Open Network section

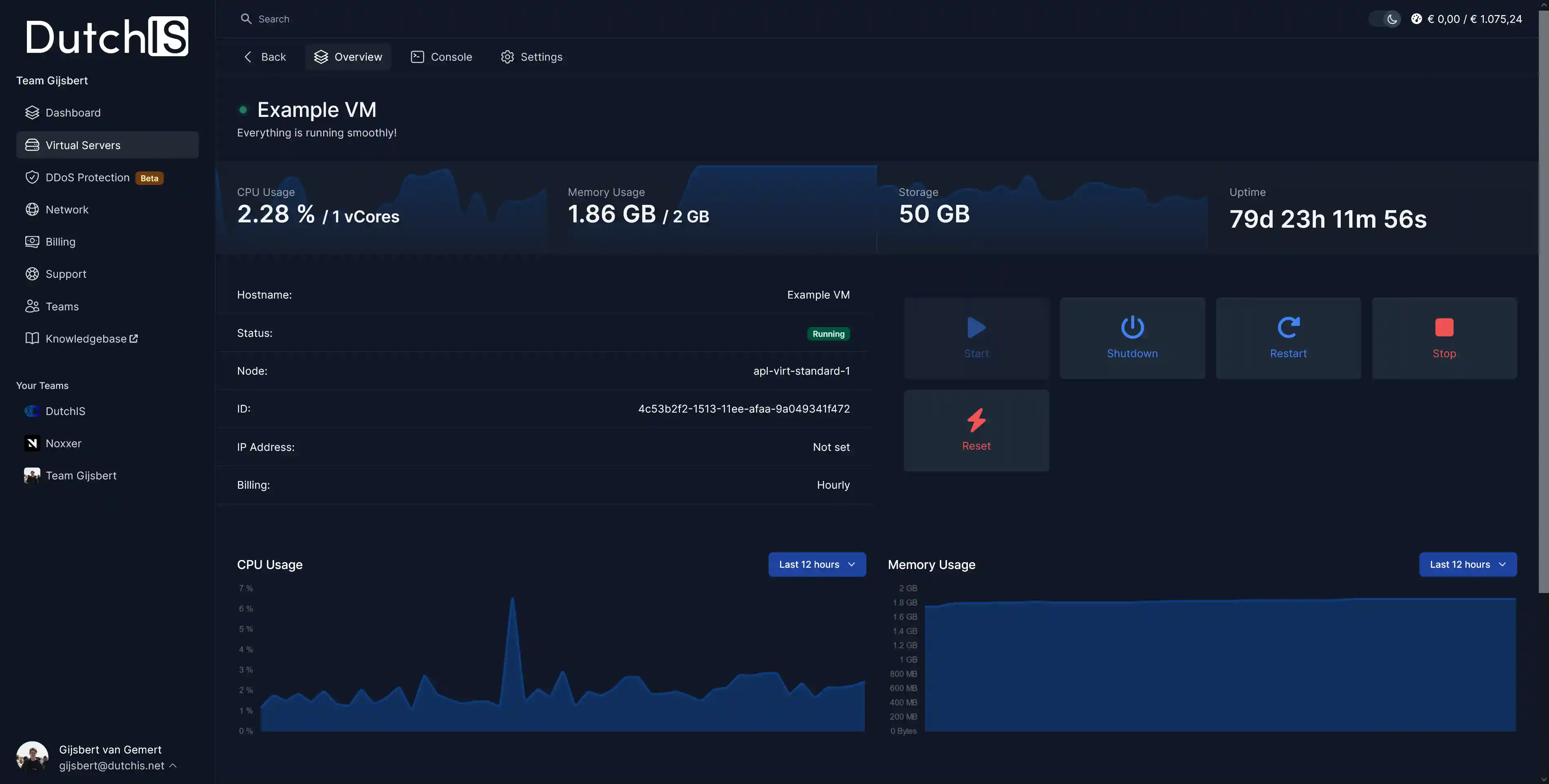point(107,209)
